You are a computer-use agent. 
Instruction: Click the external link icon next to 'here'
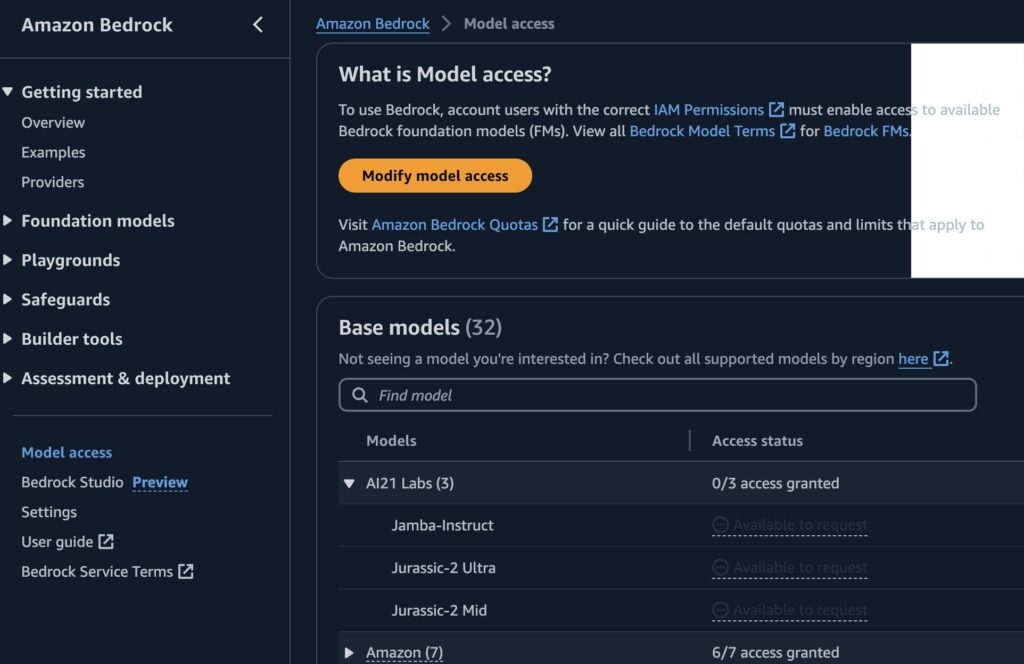(x=941, y=358)
